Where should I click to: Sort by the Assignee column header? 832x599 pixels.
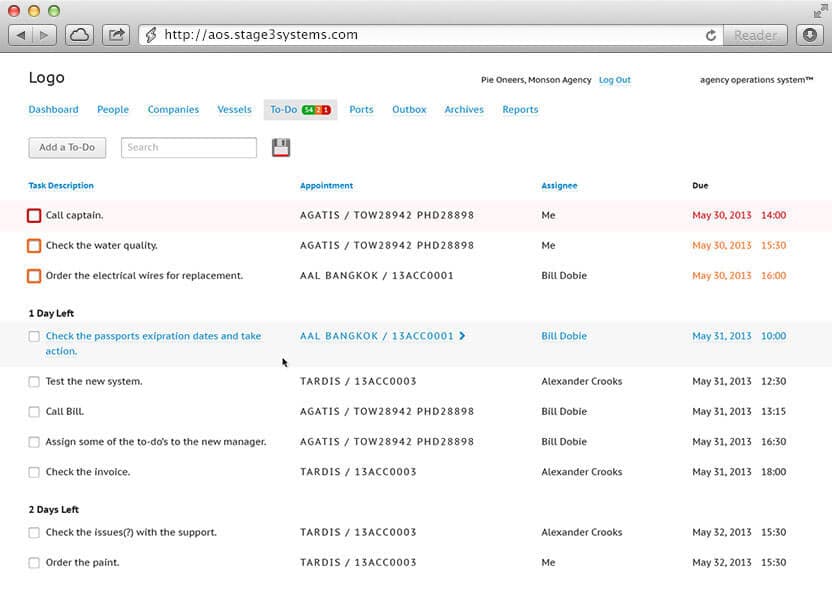pyautogui.click(x=559, y=185)
